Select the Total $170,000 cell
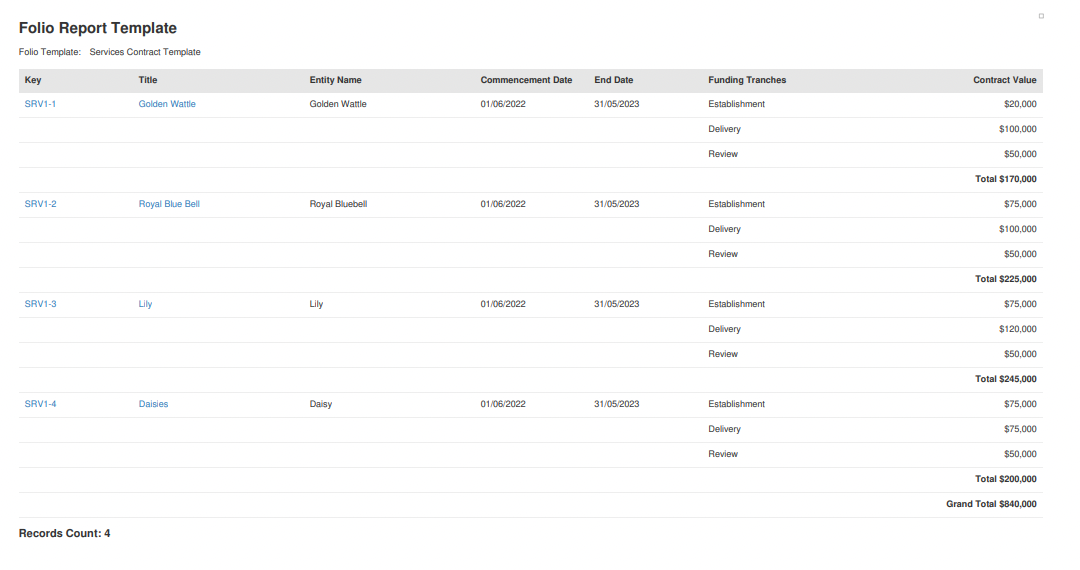The height and width of the screenshot is (570, 1080). [x=1006, y=179]
